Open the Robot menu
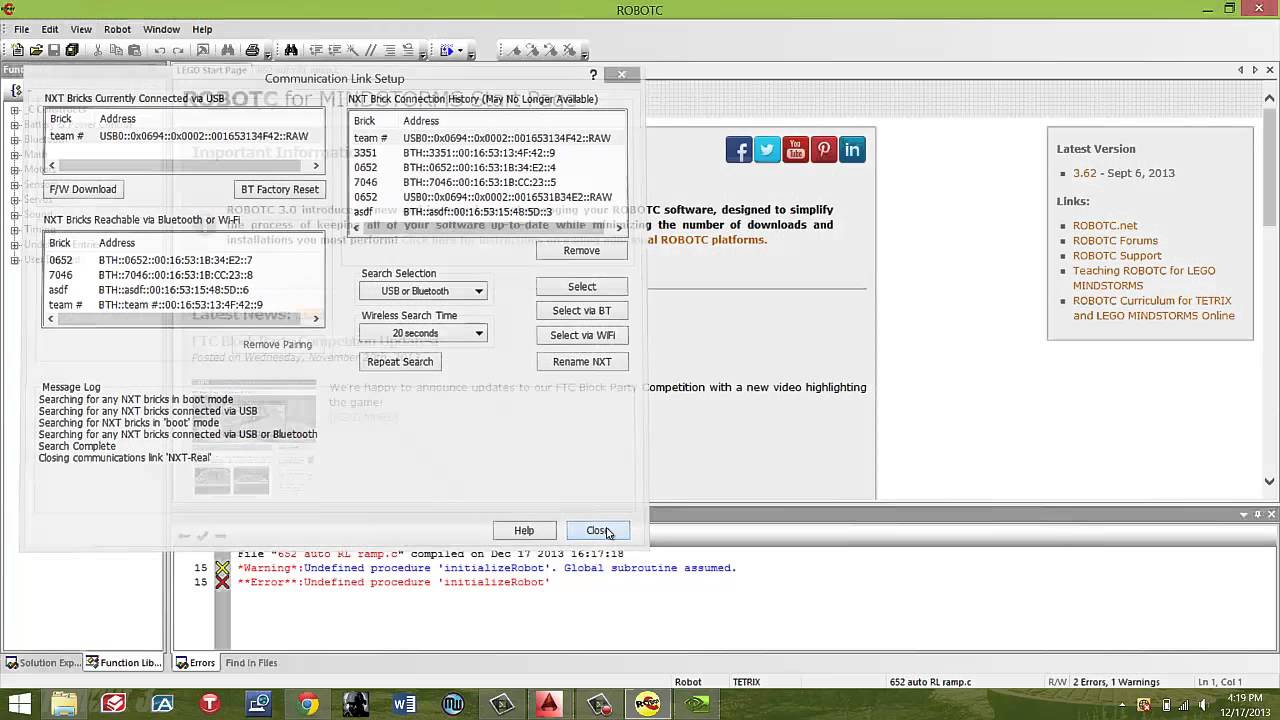The height and width of the screenshot is (720, 1280). 118,29
